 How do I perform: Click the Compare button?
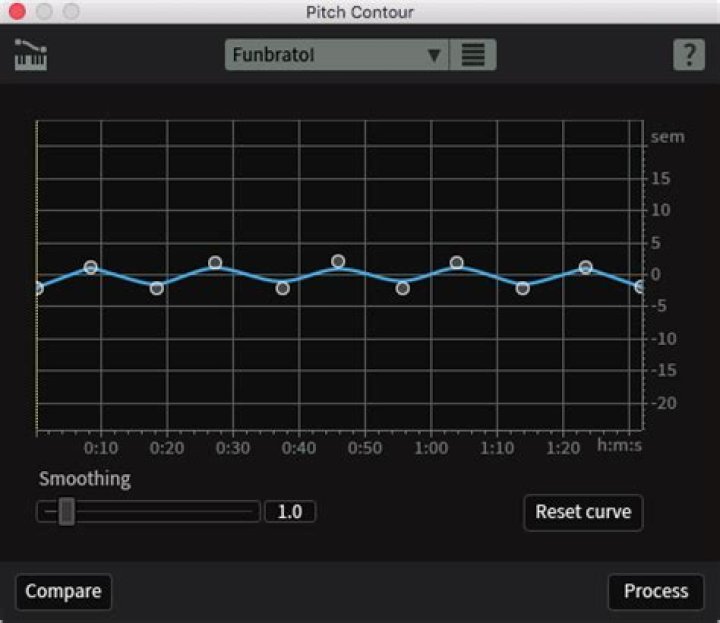click(x=63, y=591)
